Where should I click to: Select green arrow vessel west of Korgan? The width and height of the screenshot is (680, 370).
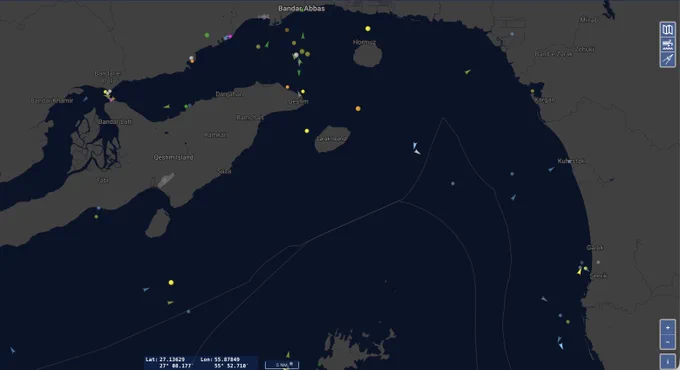tap(468, 72)
